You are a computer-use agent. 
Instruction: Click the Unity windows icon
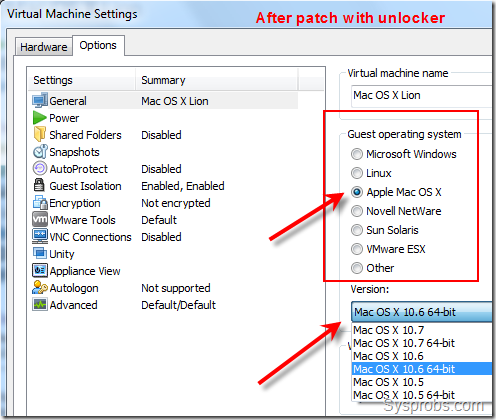(x=40, y=253)
